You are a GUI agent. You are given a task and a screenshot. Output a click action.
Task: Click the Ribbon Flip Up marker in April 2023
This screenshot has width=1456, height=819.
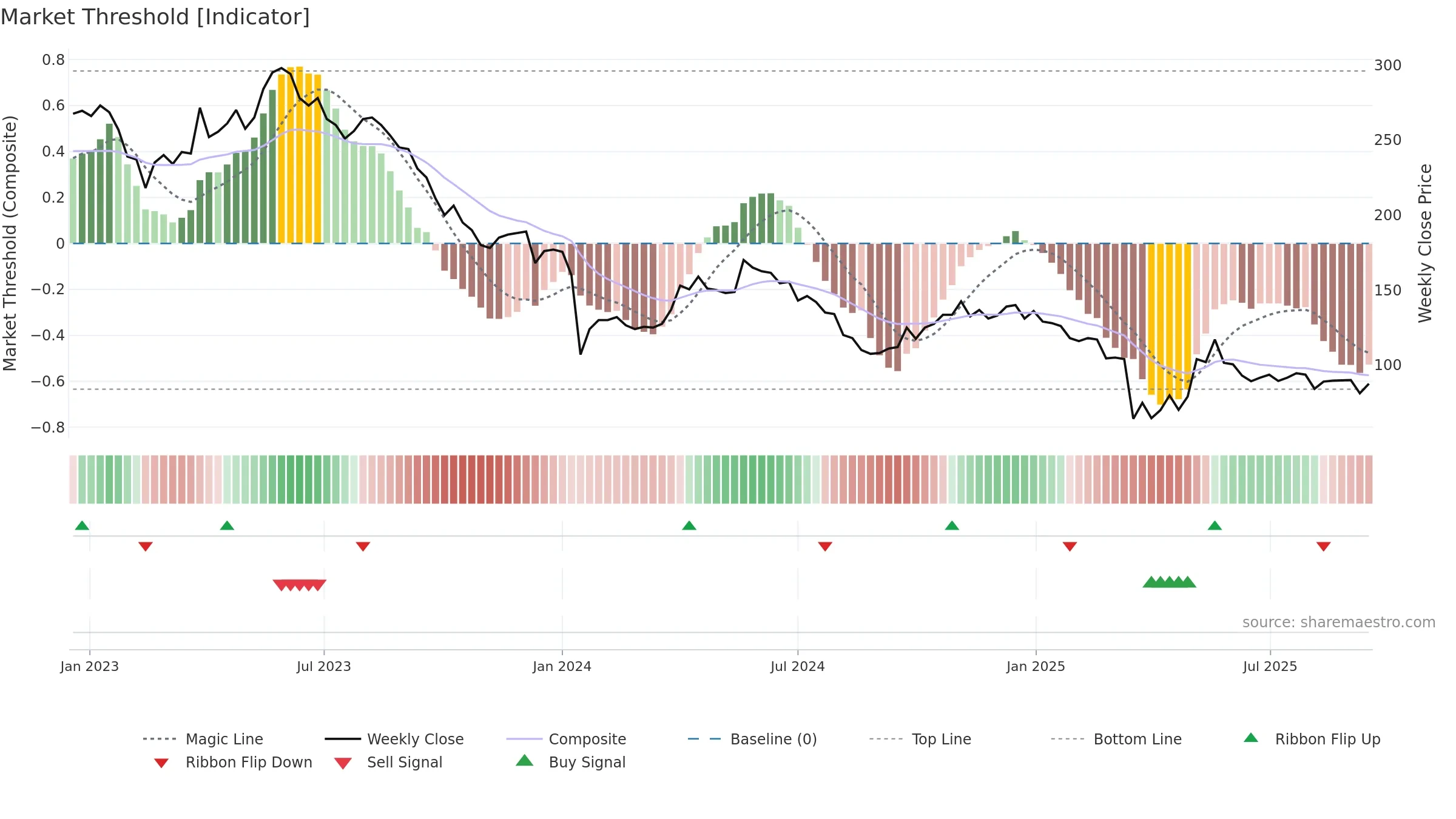point(227,525)
